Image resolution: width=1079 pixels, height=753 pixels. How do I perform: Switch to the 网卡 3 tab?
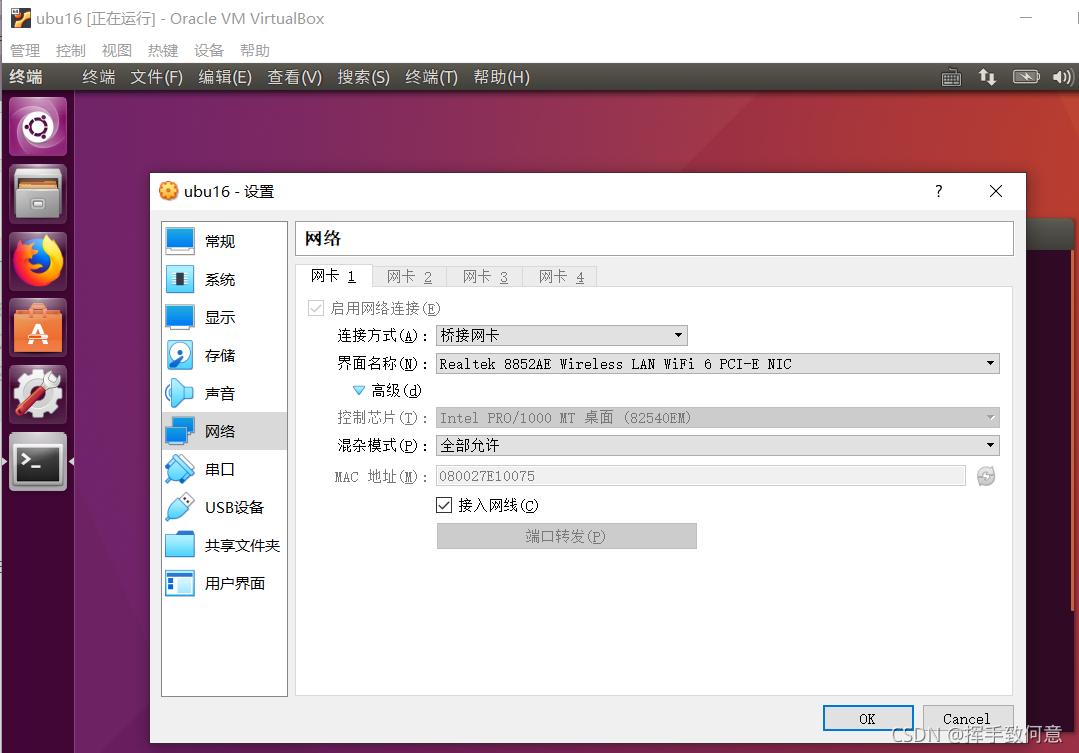pyautogui.click(x=485, y=277)
